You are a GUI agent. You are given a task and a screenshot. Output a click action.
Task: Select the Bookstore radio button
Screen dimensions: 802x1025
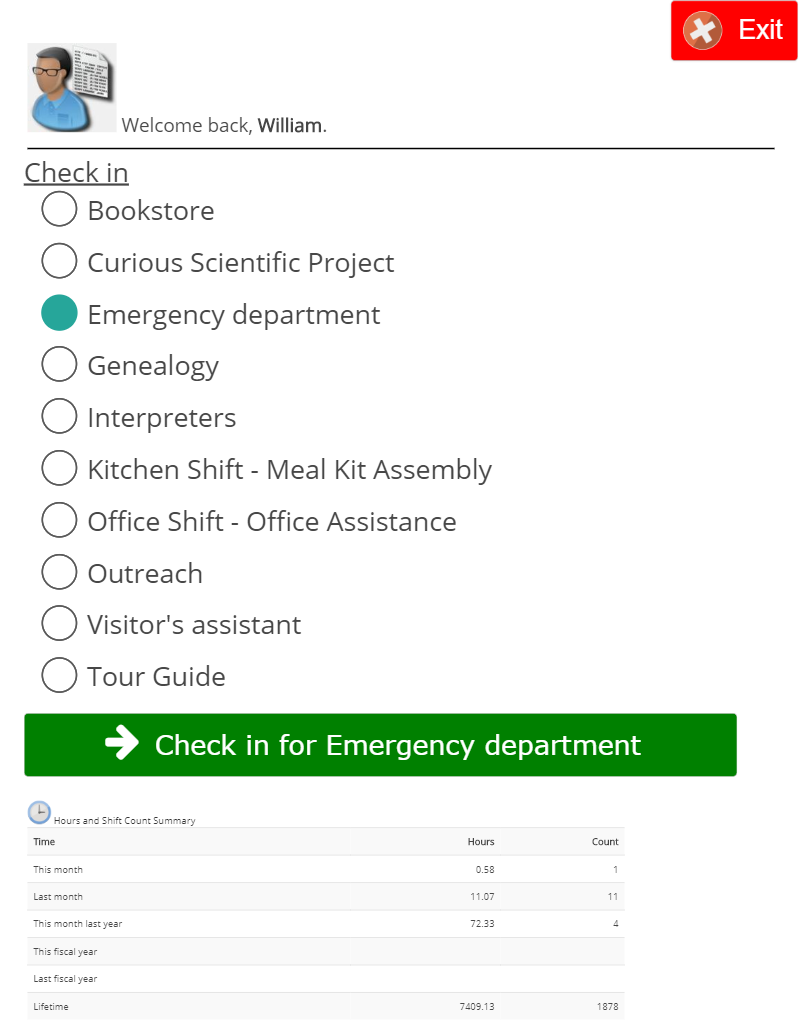click(x=59, y=210)
